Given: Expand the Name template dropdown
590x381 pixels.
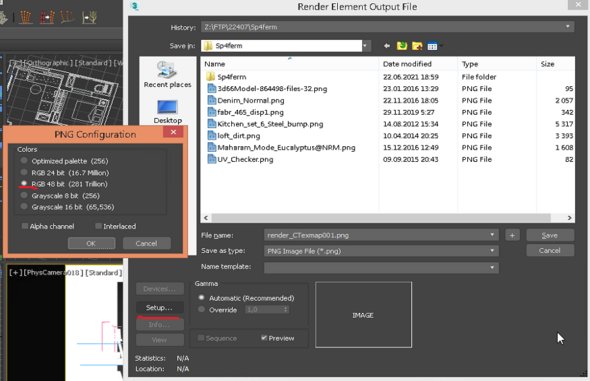Looking at the screenshot, I should click(492, 267).
